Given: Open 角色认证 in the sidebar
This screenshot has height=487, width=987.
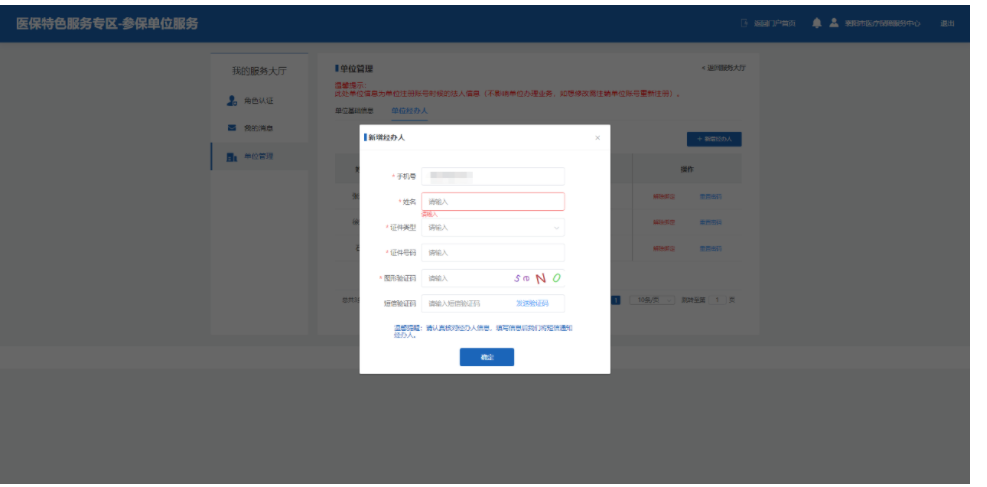Looking at the screenshot, I should point(259,101).
